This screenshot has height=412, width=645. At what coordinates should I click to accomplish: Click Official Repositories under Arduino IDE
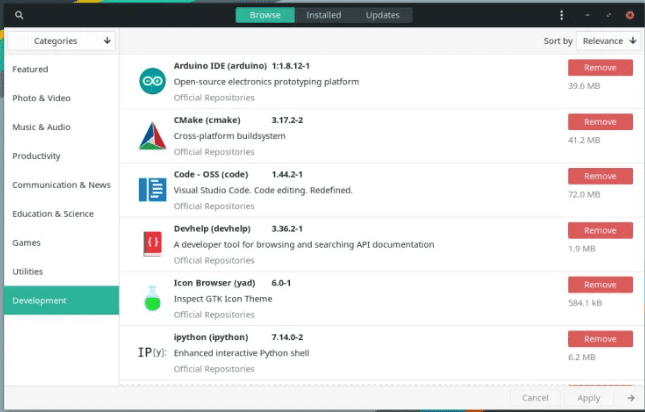214,98
